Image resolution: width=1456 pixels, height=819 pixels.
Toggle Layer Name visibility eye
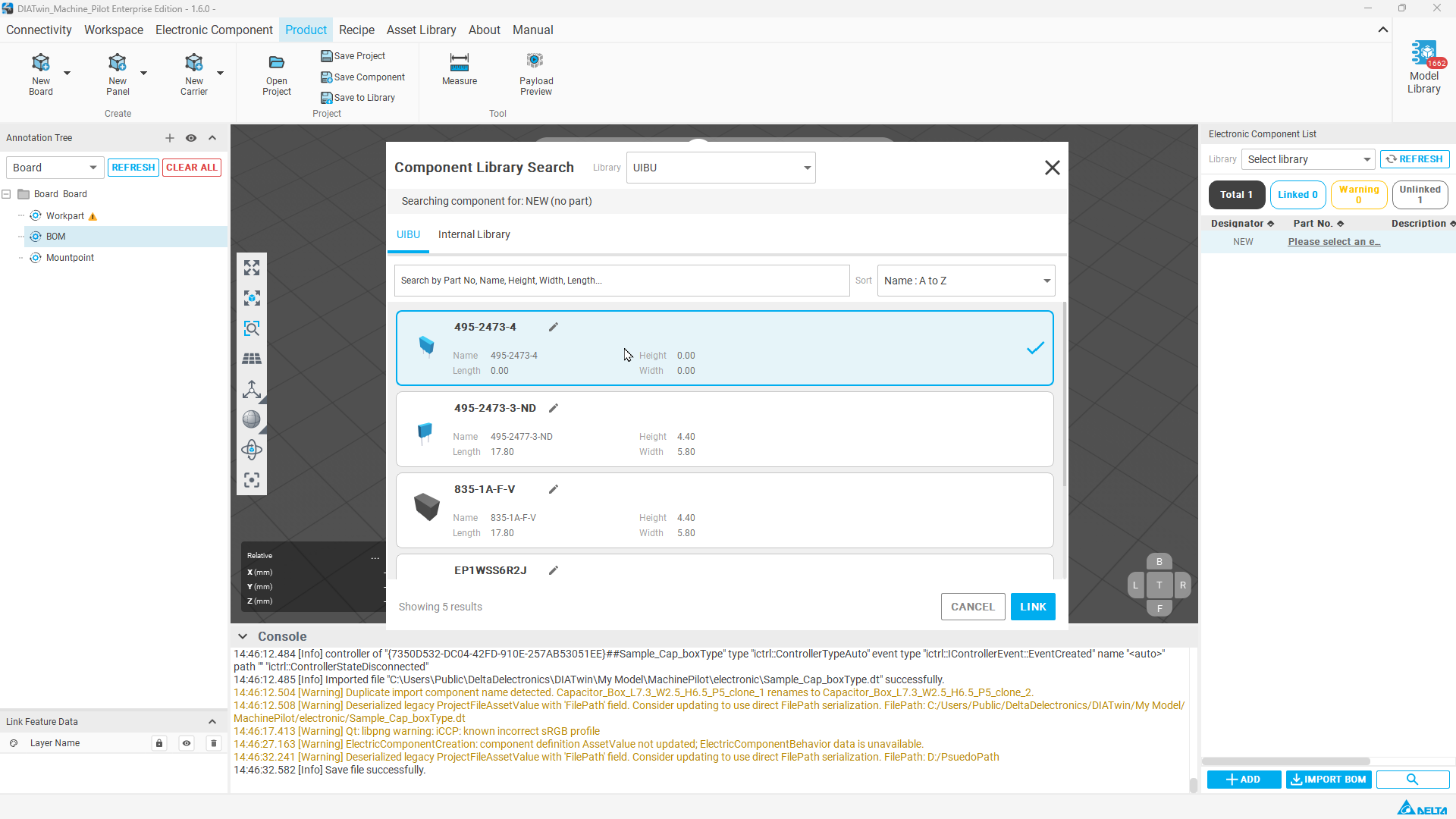[187, 743]
